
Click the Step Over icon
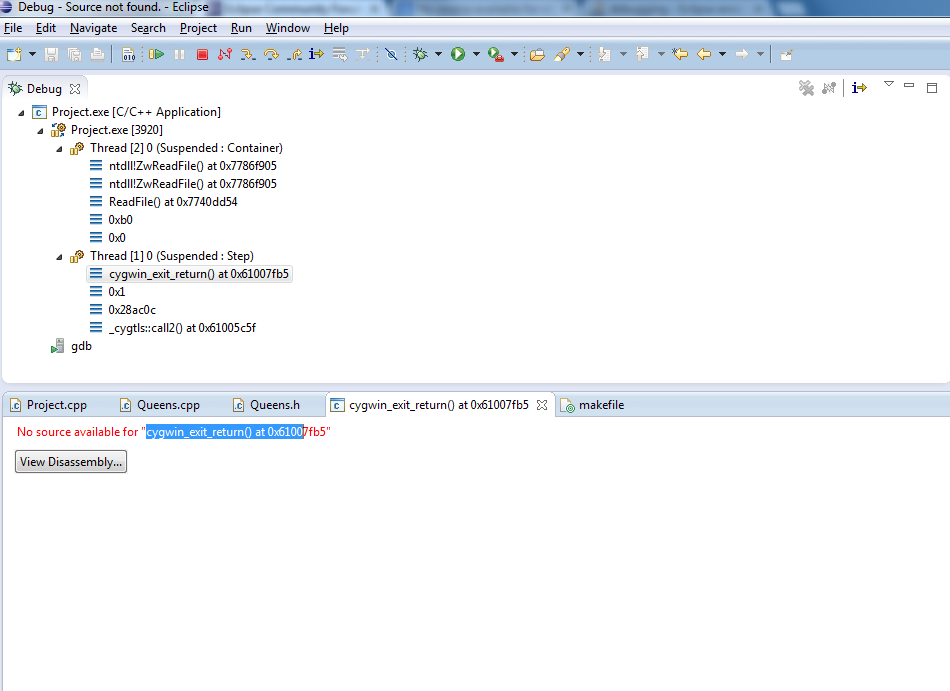click(271, 55)
